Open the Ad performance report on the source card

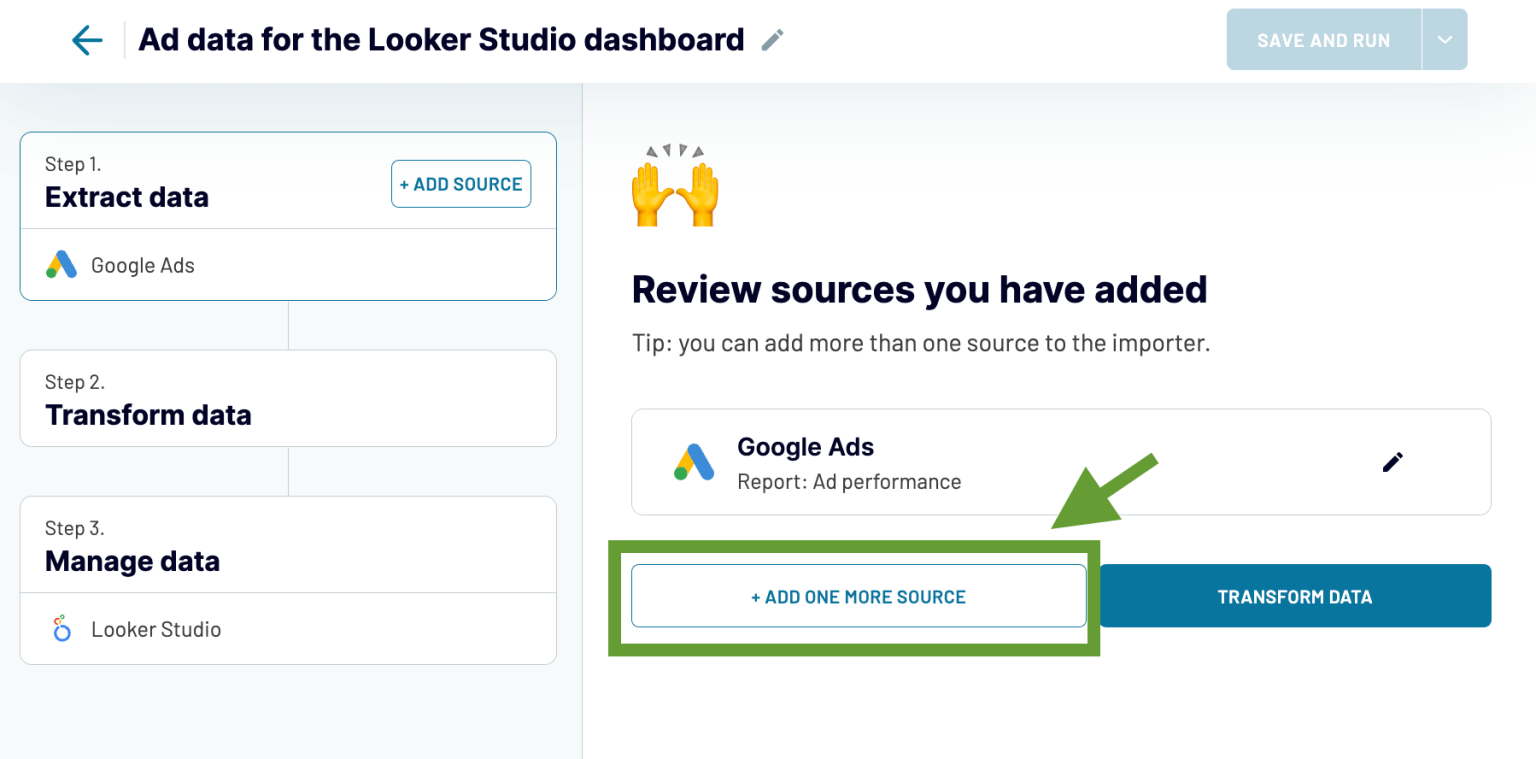pos(848,481)
